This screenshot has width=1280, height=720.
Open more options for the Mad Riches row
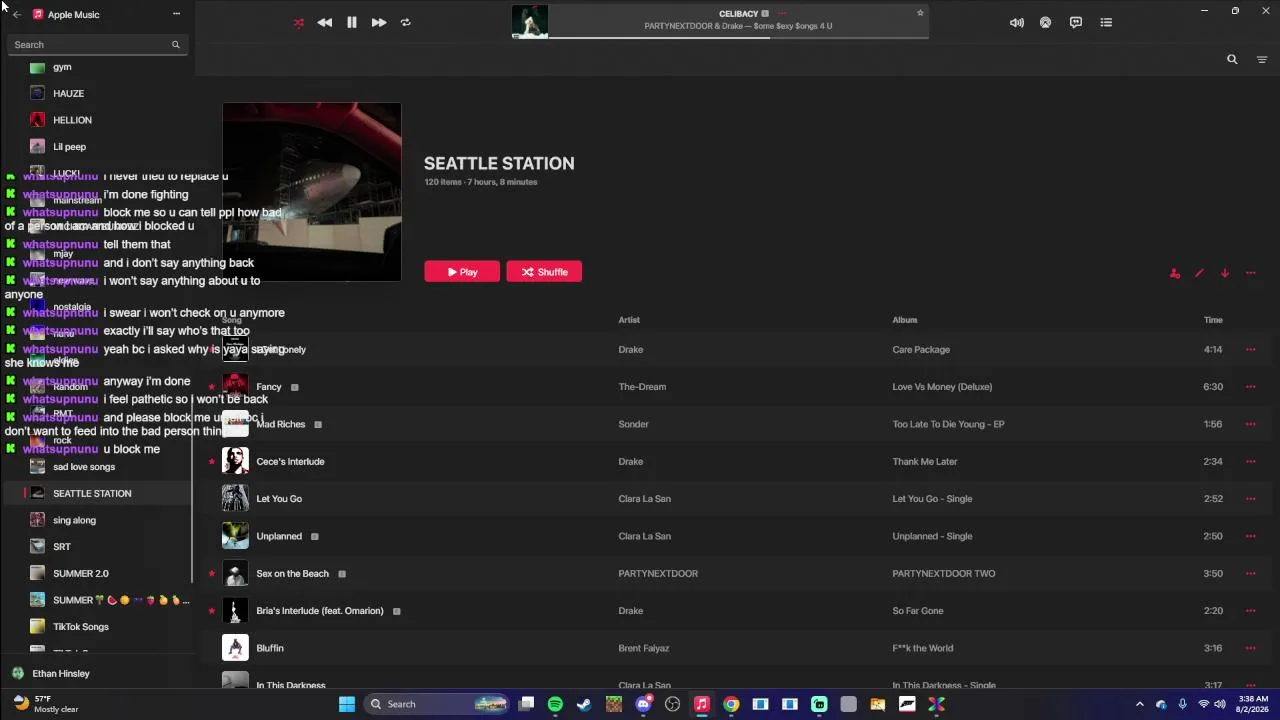point(1250,424)
